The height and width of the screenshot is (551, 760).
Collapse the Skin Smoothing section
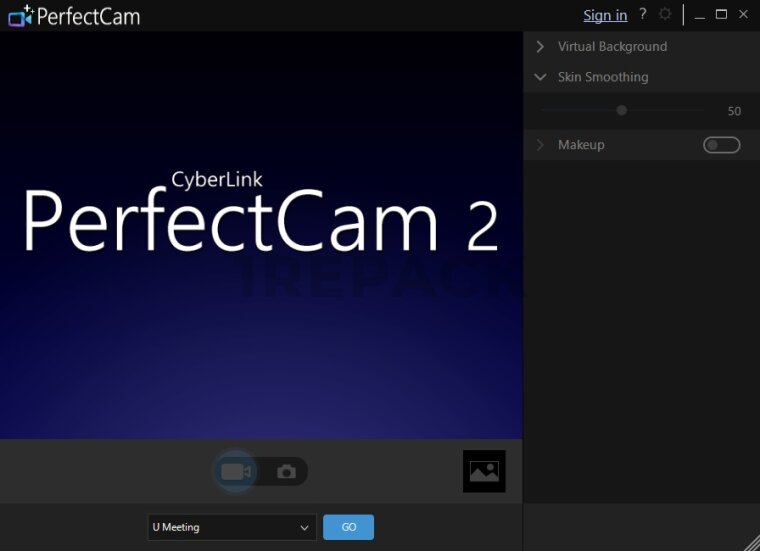click(540, 77)
